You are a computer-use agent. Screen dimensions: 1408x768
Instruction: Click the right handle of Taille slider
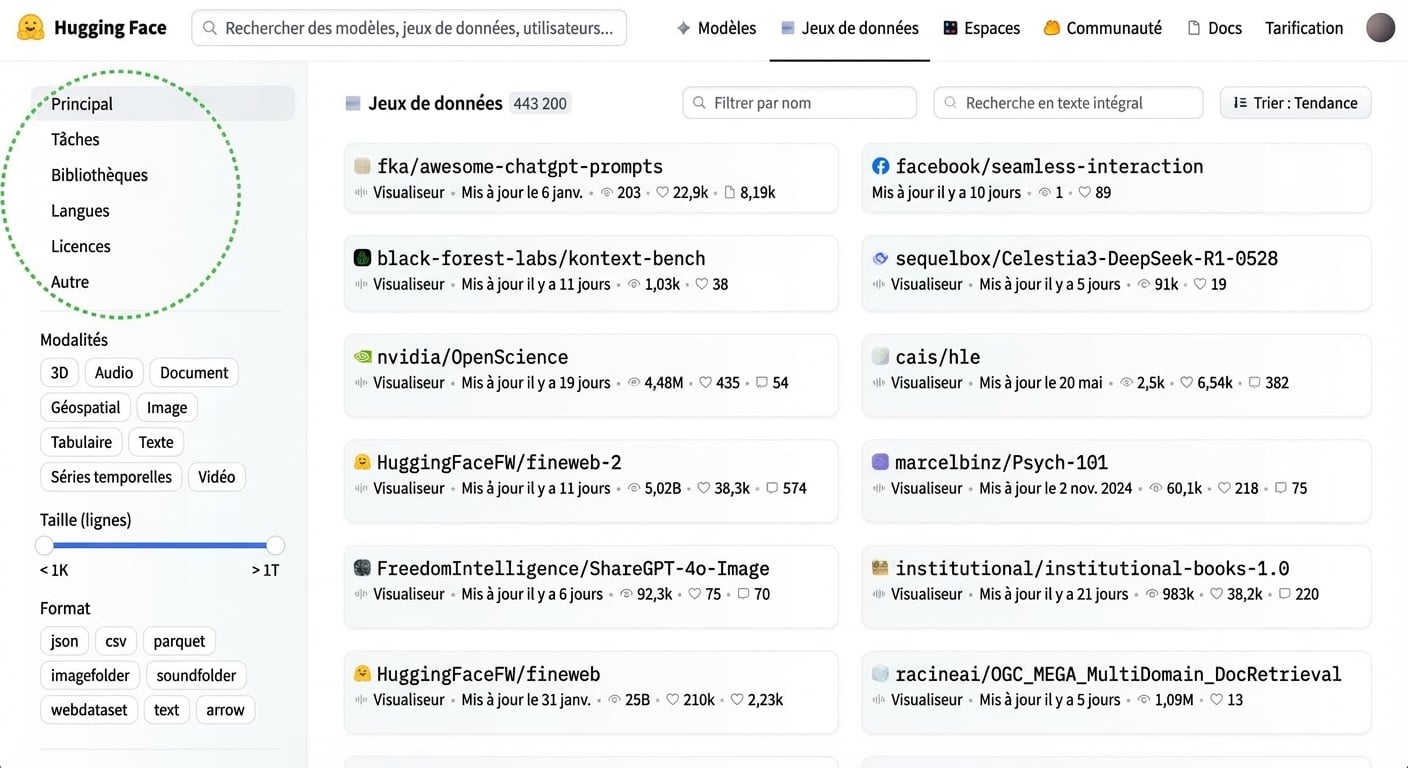(275, 545)
